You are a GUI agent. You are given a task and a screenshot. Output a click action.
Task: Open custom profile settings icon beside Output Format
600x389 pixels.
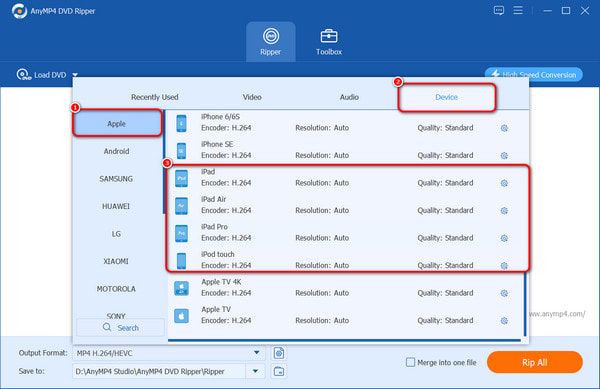279,353
